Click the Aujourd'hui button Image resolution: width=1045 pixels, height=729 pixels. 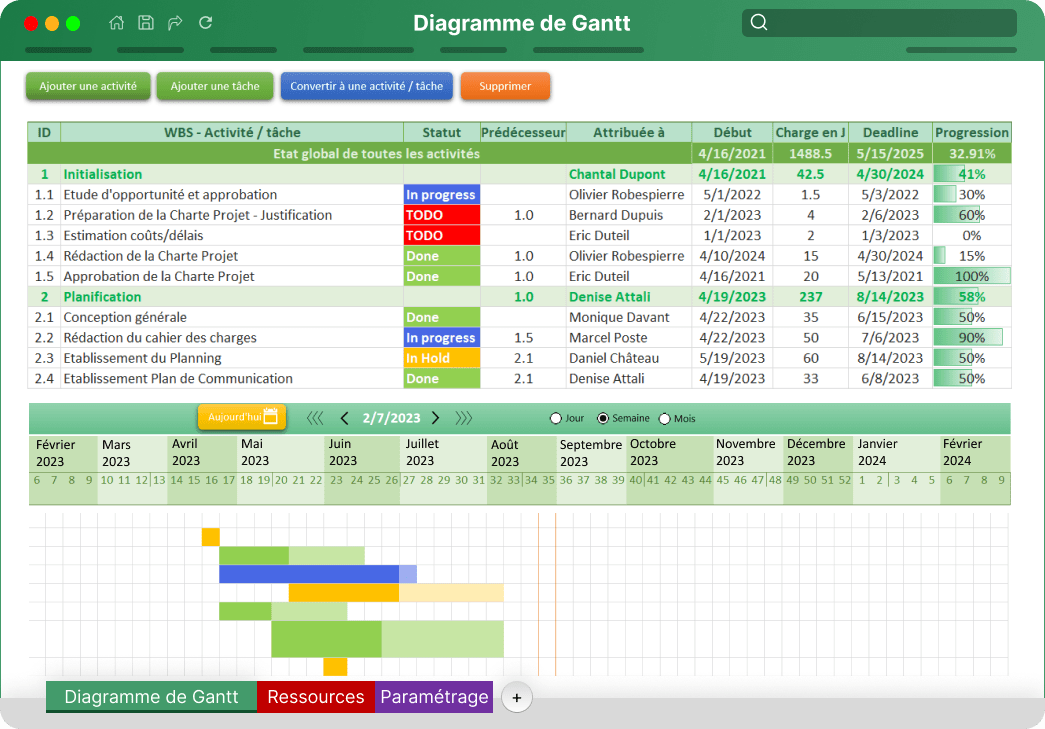[242, 417]
